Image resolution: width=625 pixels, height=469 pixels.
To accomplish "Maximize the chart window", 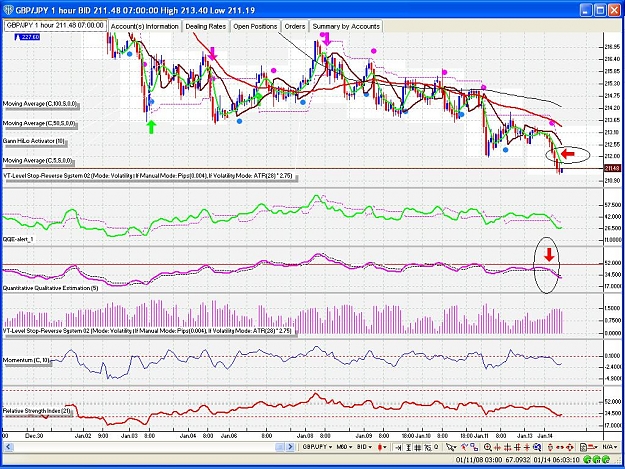I will 599,10.
